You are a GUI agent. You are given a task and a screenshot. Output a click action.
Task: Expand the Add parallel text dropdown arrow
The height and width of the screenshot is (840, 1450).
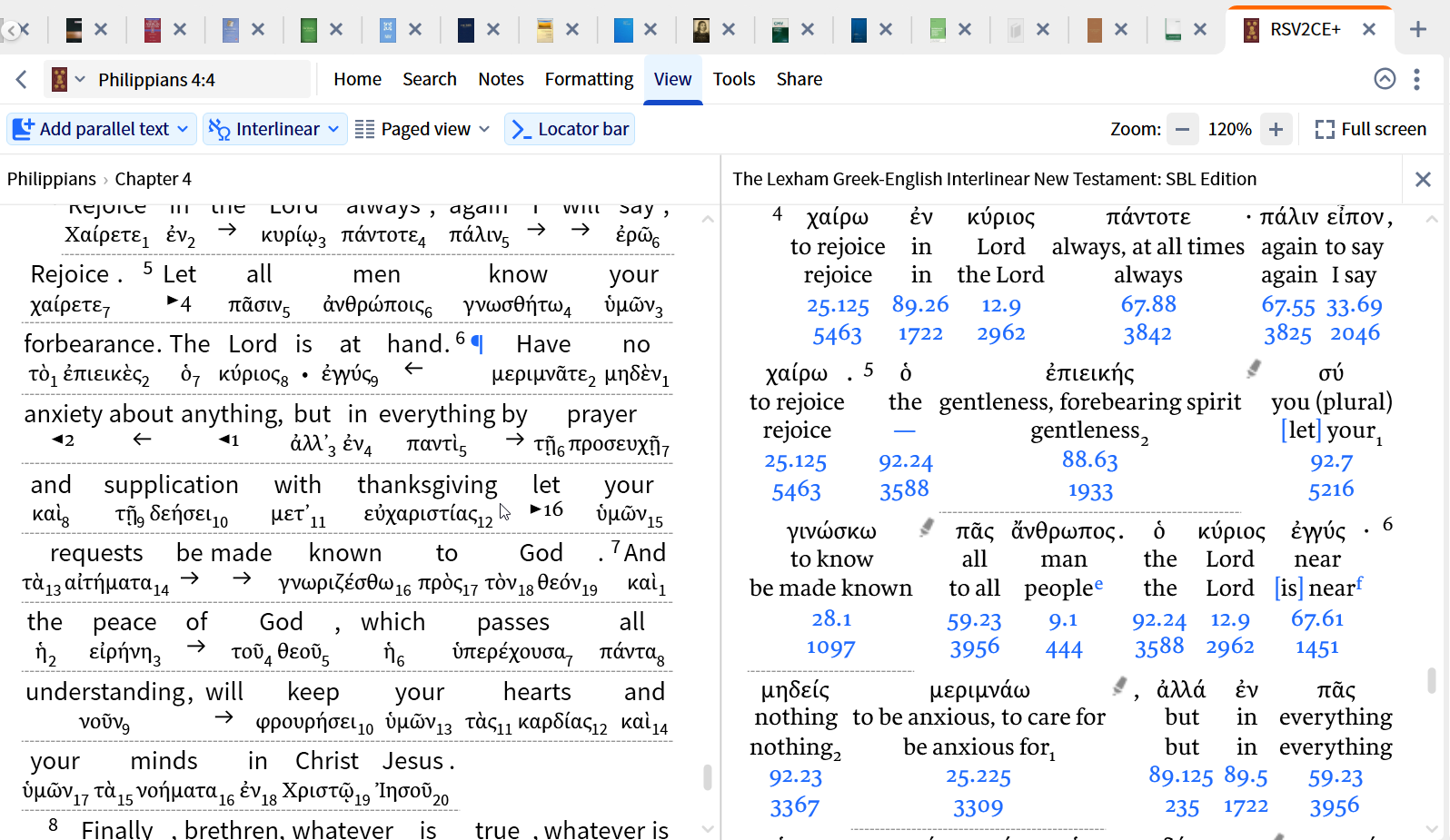184,129
